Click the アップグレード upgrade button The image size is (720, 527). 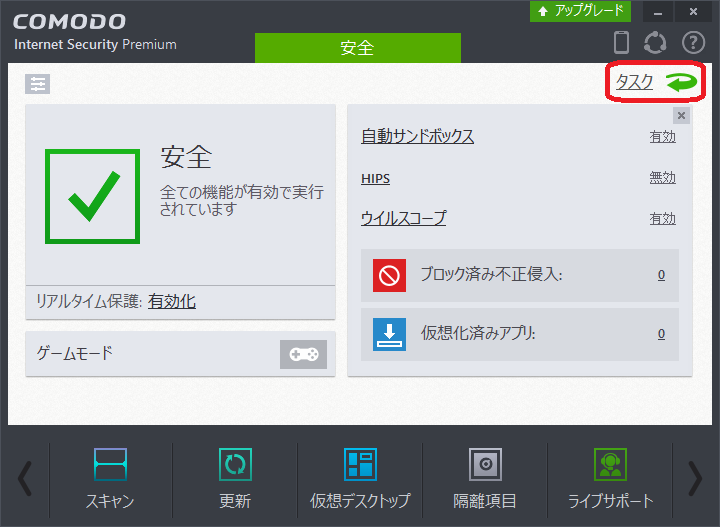click(580, 11)
